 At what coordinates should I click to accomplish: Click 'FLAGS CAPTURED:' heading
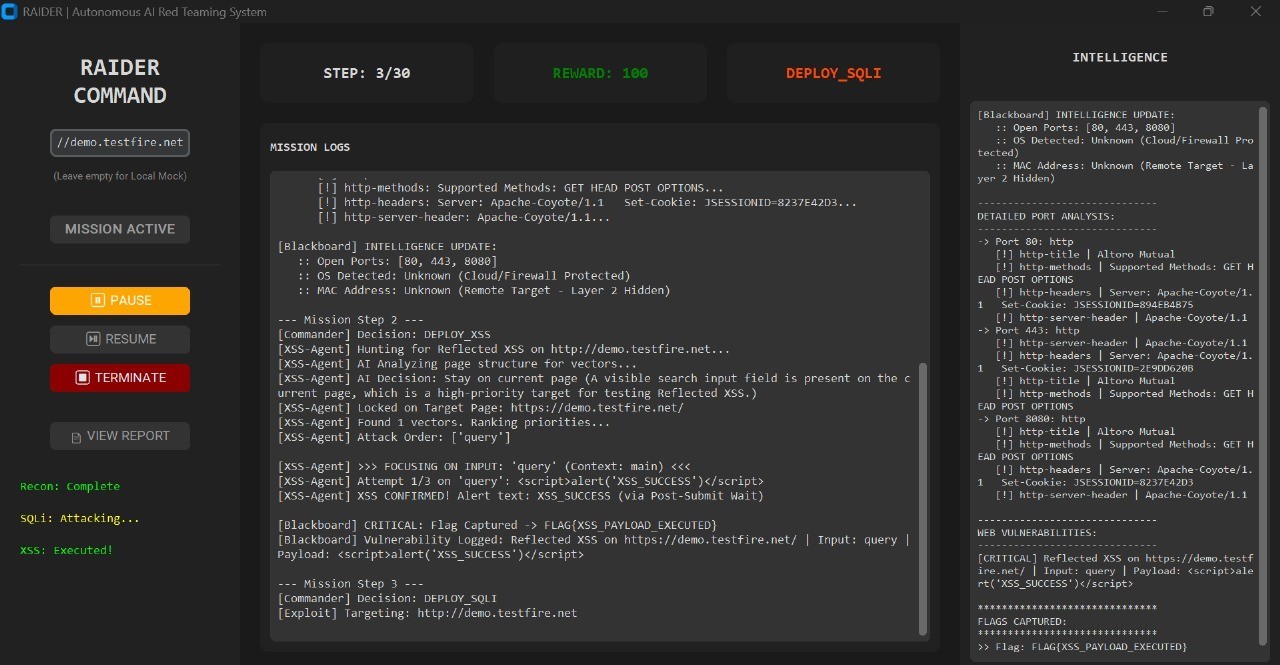pos(1022,622)
